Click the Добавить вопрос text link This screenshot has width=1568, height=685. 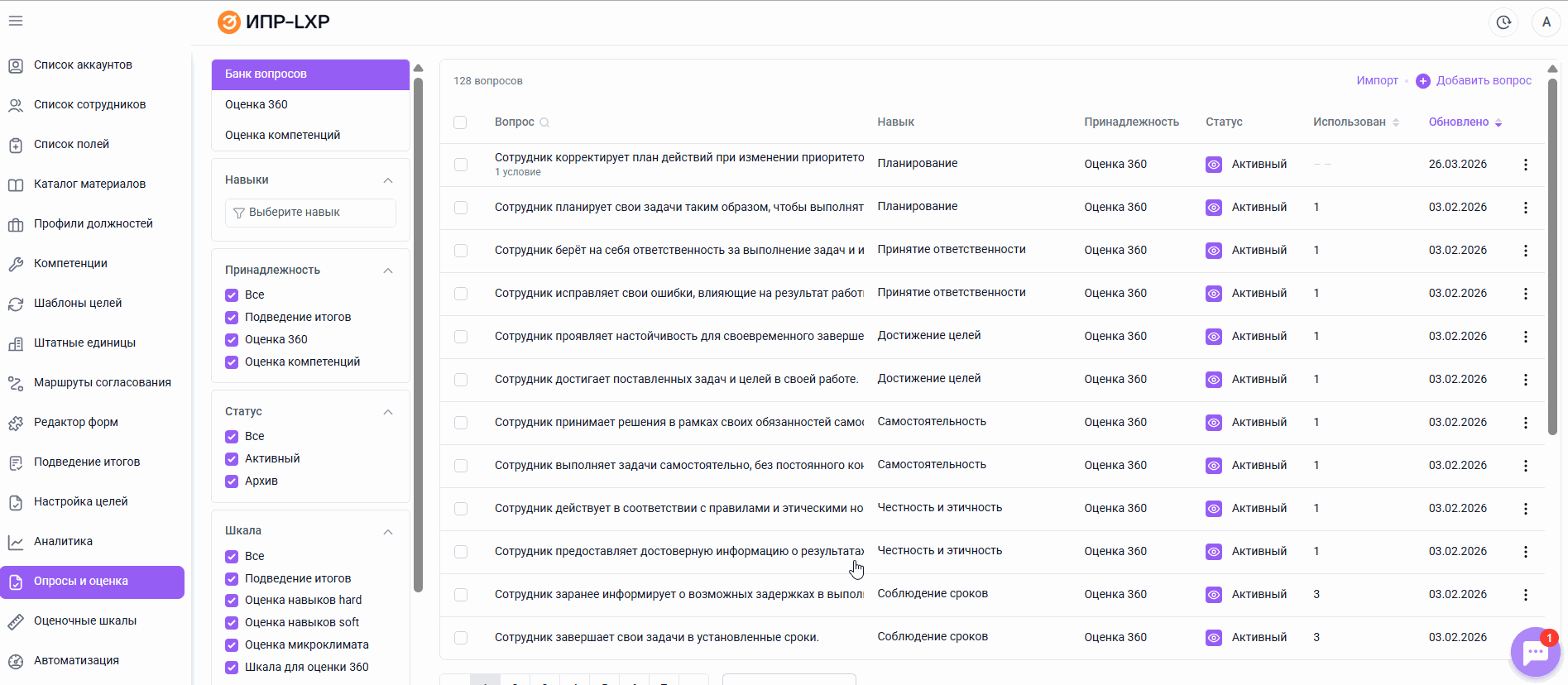click(x=1484, y=81)
